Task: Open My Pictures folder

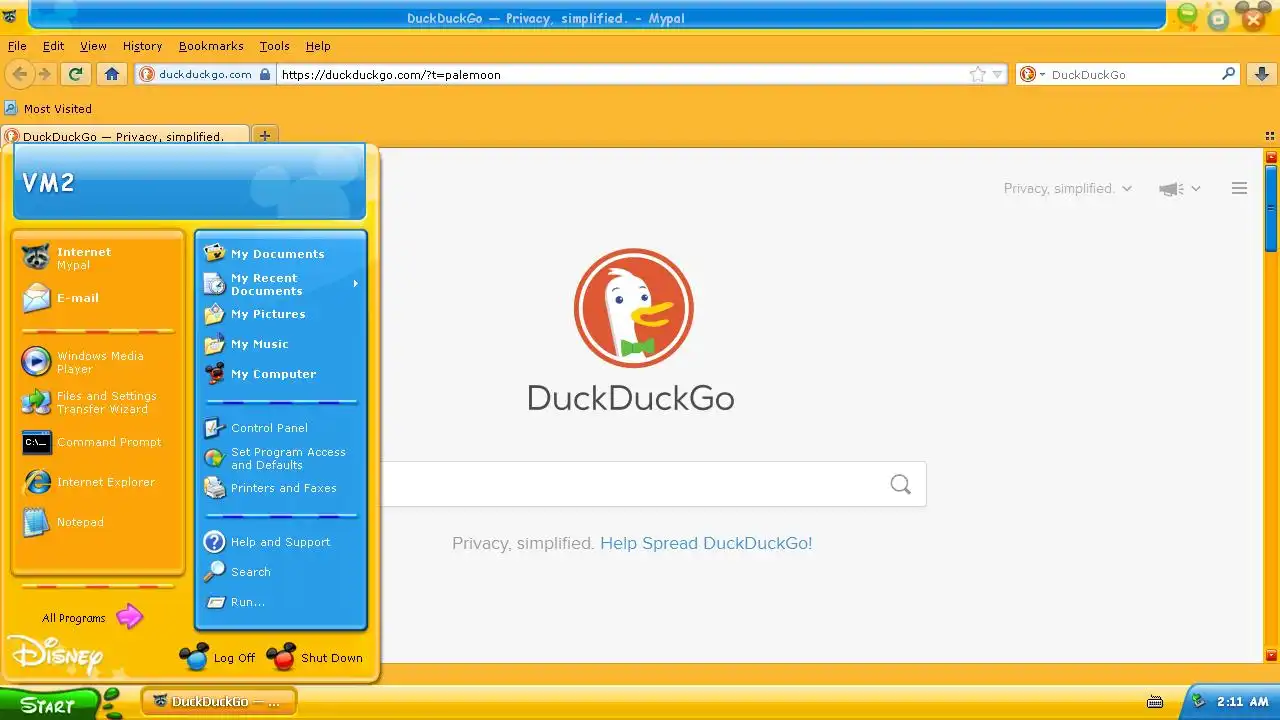Action: click(280, 314)
